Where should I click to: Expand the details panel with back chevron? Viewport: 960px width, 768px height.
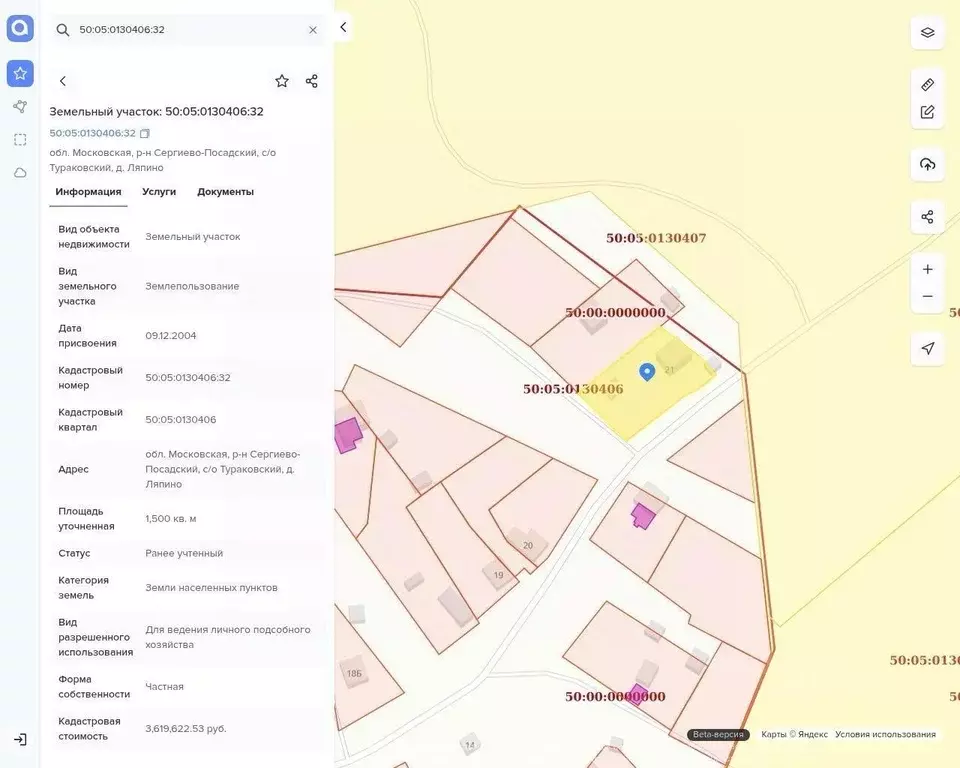(x=63, y=81)
